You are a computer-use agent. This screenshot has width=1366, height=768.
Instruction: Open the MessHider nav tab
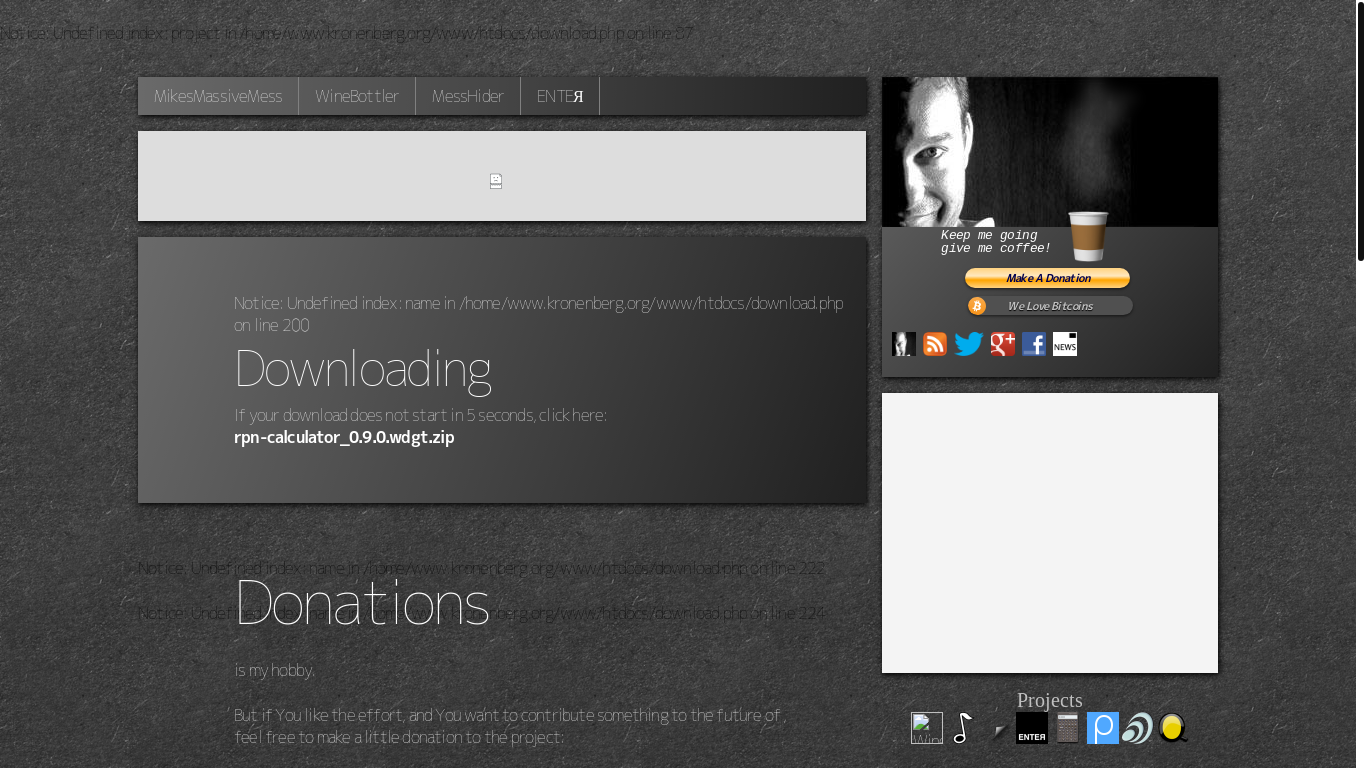468,96
